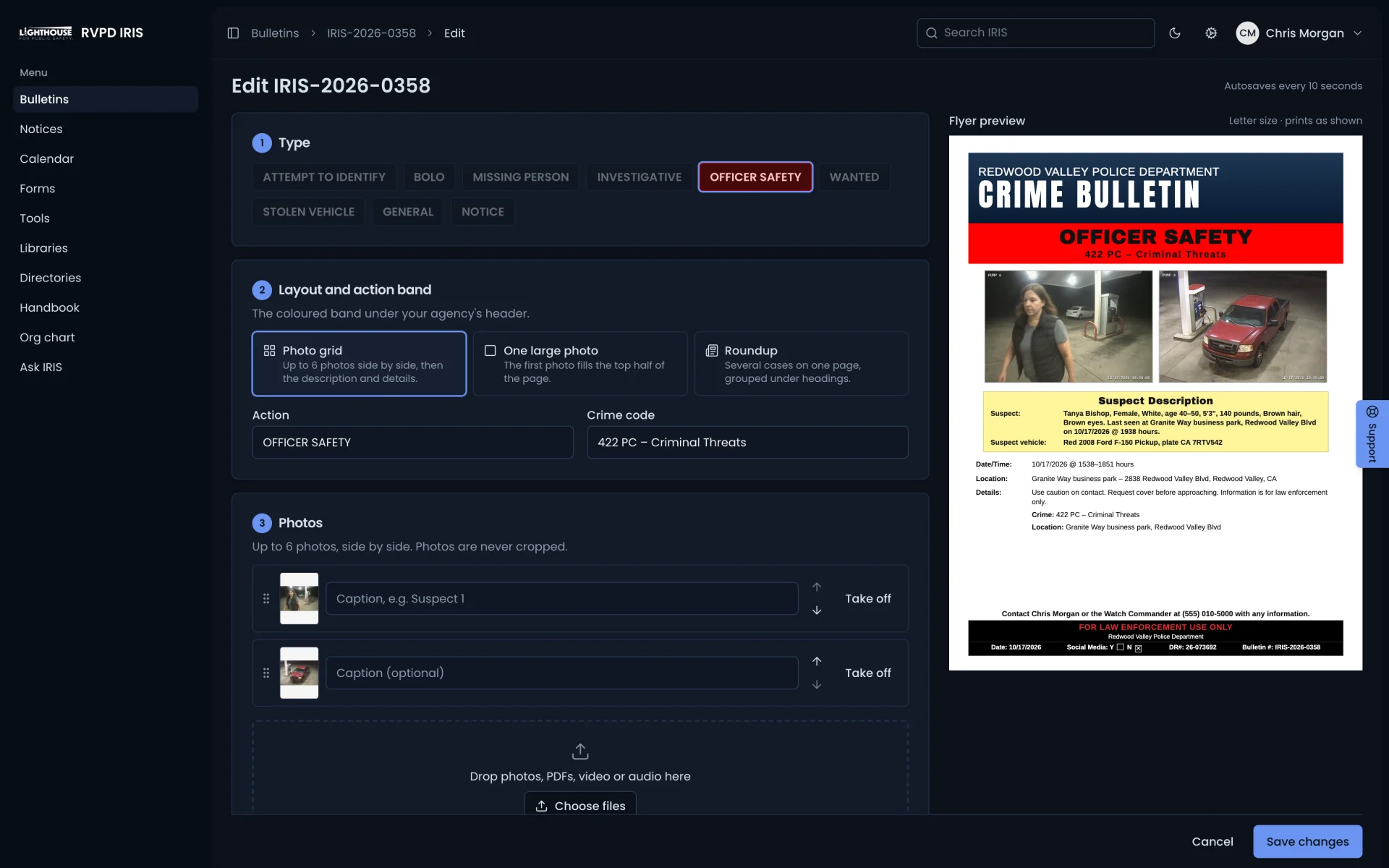Select ATTEMPT TO IDENTIFY type
Screen dimensions: 1389x868
324,177
